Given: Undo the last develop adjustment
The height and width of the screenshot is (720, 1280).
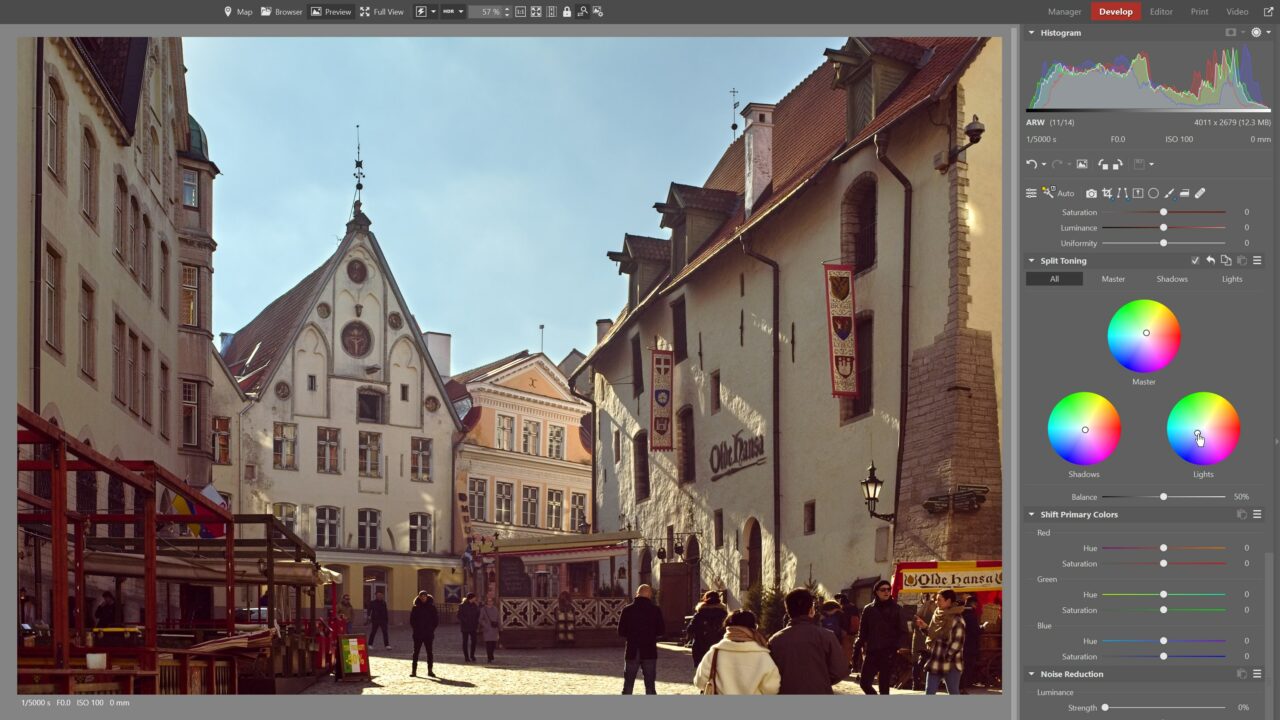Looking at the screenshot, I should coord(1031,164).
